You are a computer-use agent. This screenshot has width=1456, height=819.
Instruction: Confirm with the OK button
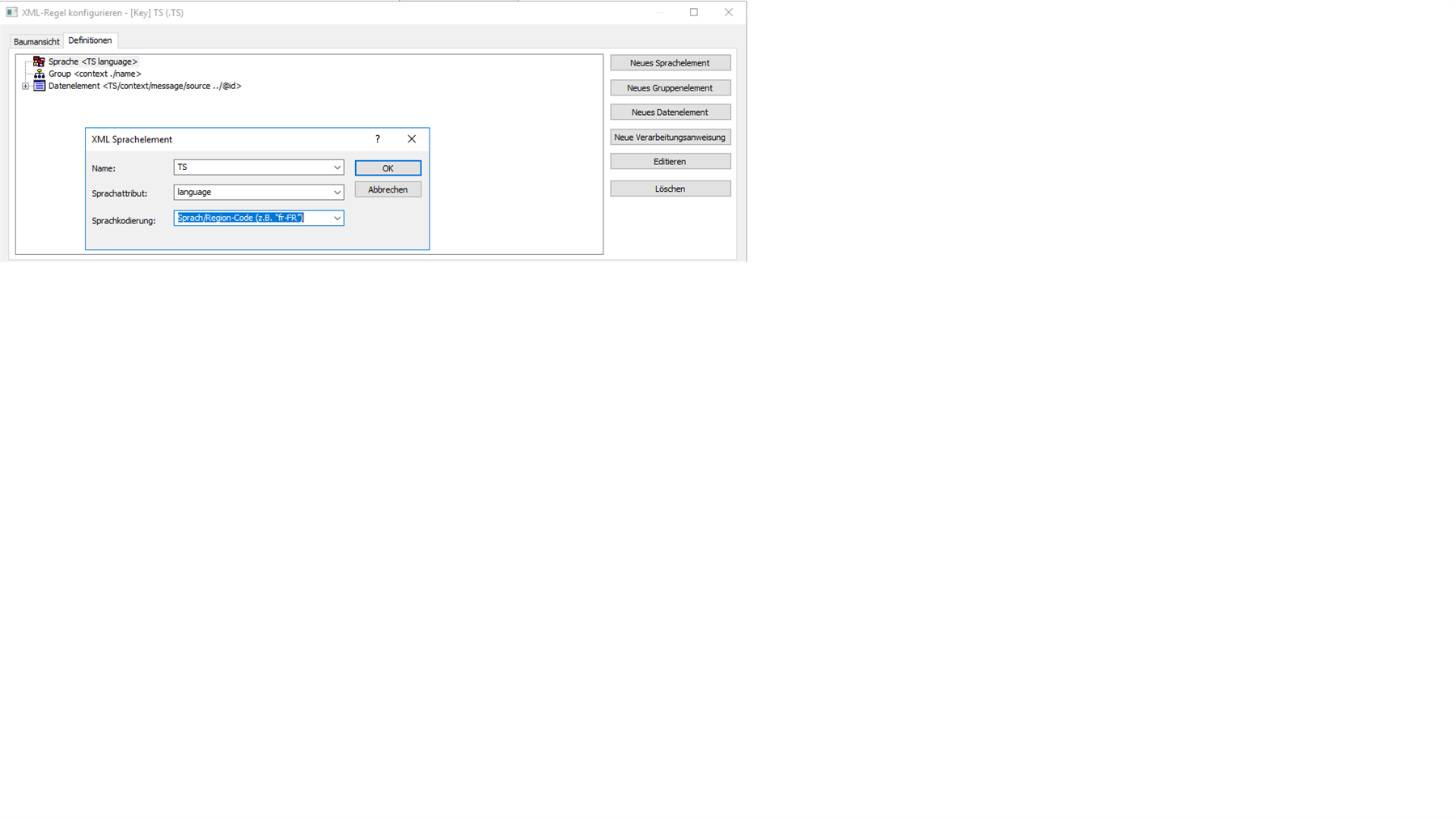(x=387, y=168)
